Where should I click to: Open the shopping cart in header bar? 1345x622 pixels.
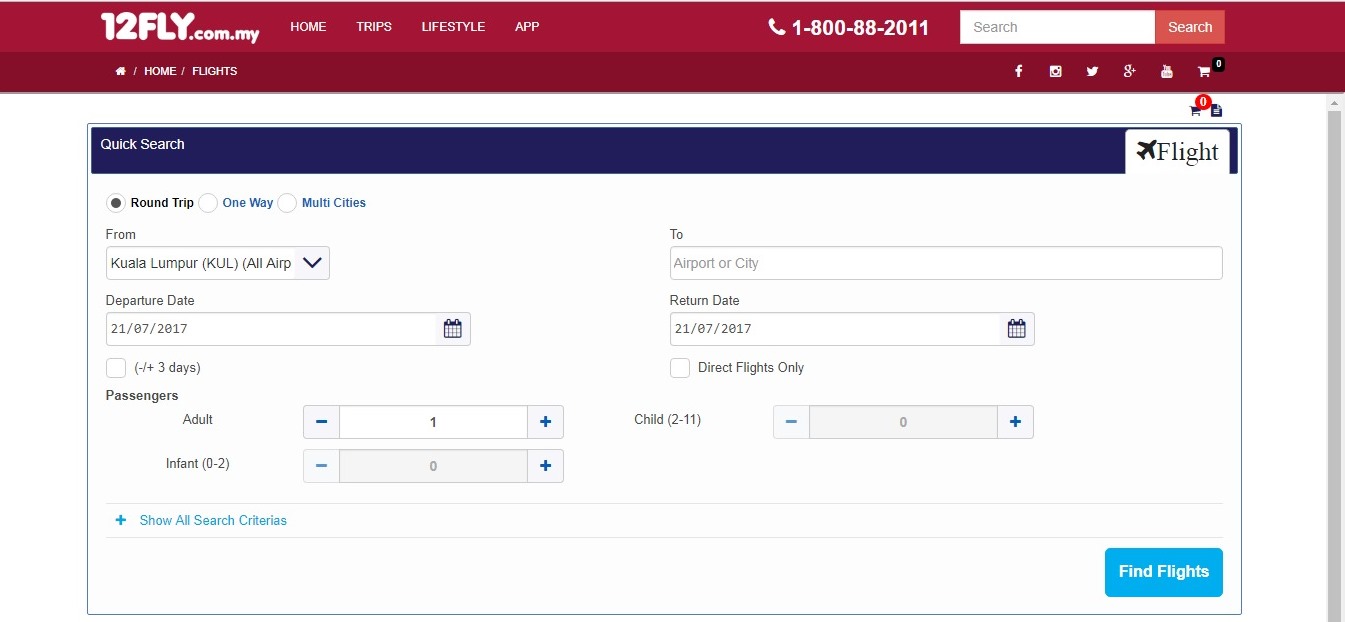tap(1204, 71)
